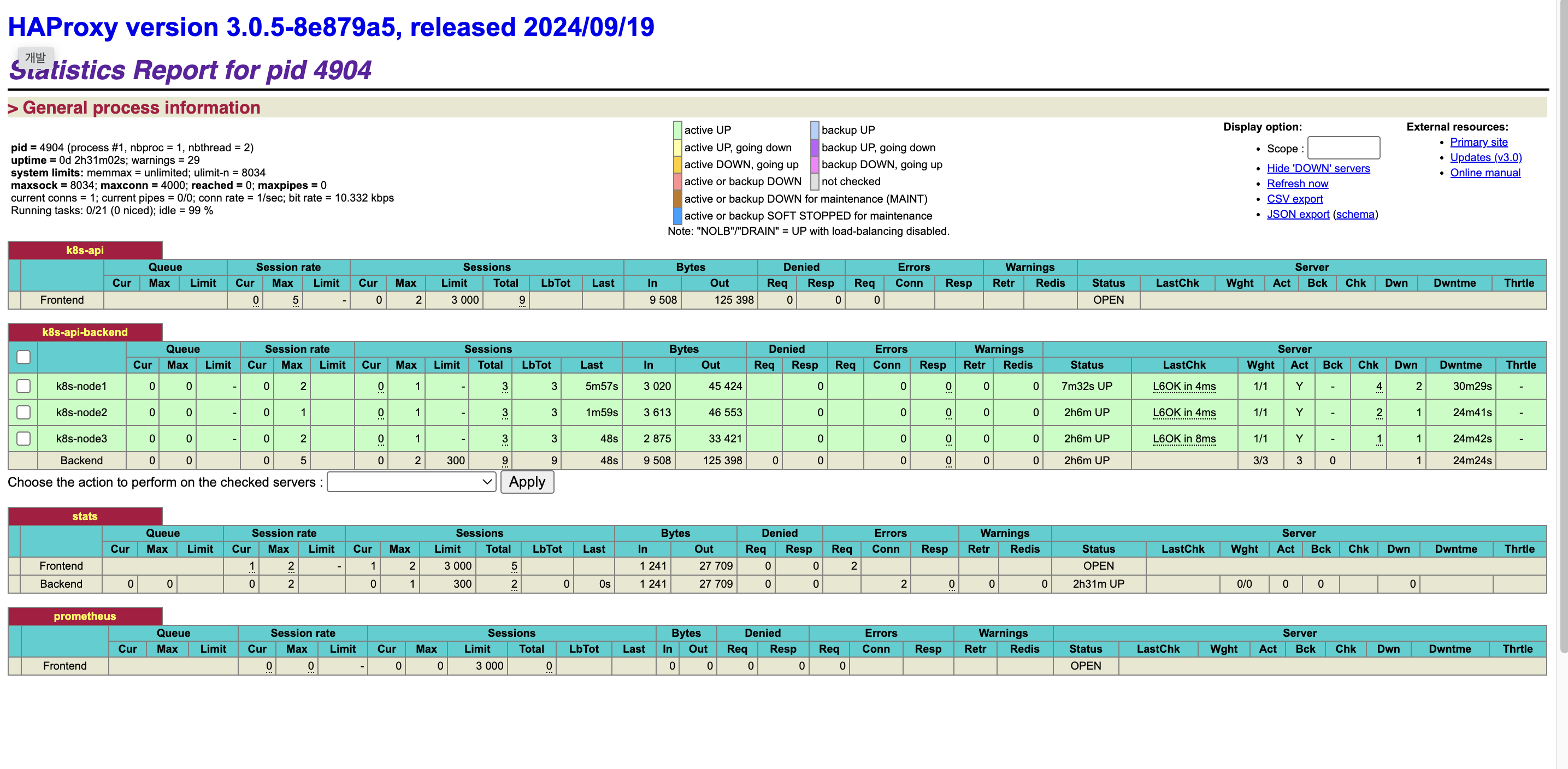Check the k8s-node3 server checkbox

point(23,438)
